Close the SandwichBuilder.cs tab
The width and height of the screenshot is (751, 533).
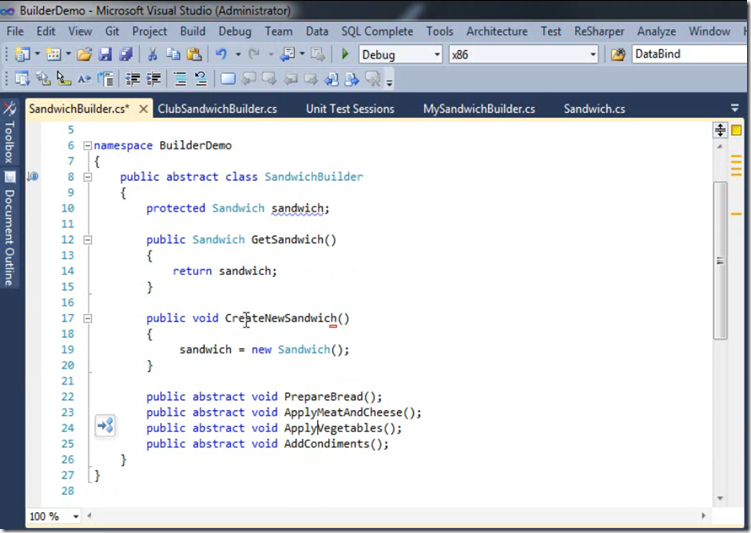[x=143, y=109]
